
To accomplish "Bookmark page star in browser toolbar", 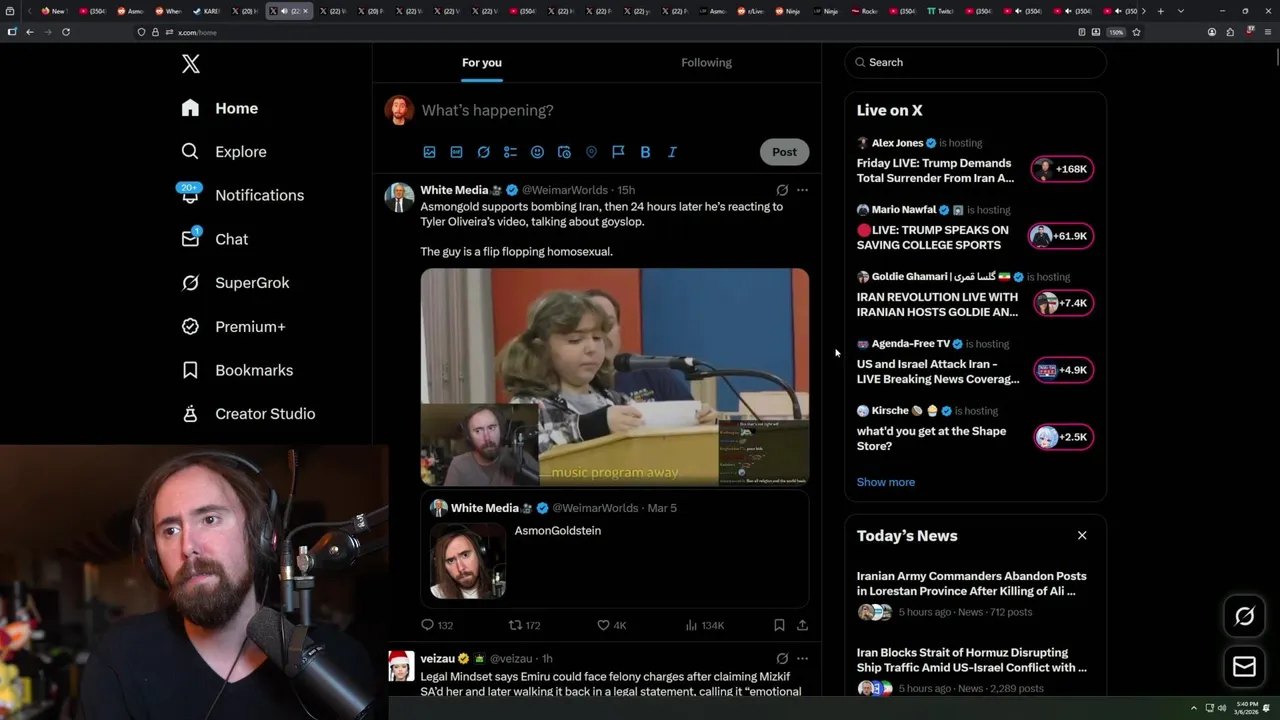I will click(x=1136, y=32).
